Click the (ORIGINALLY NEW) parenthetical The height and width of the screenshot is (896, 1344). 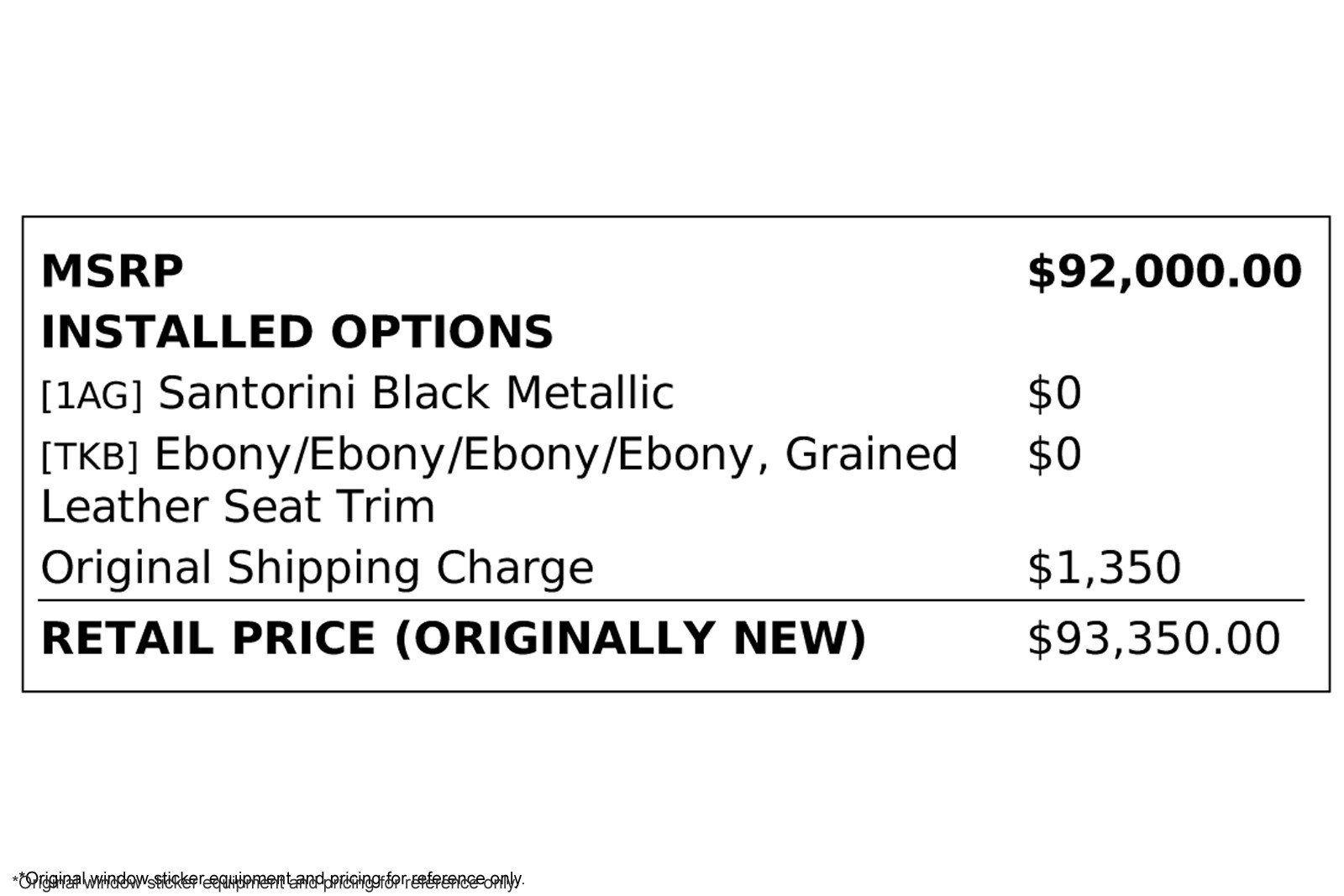(630, 638)
